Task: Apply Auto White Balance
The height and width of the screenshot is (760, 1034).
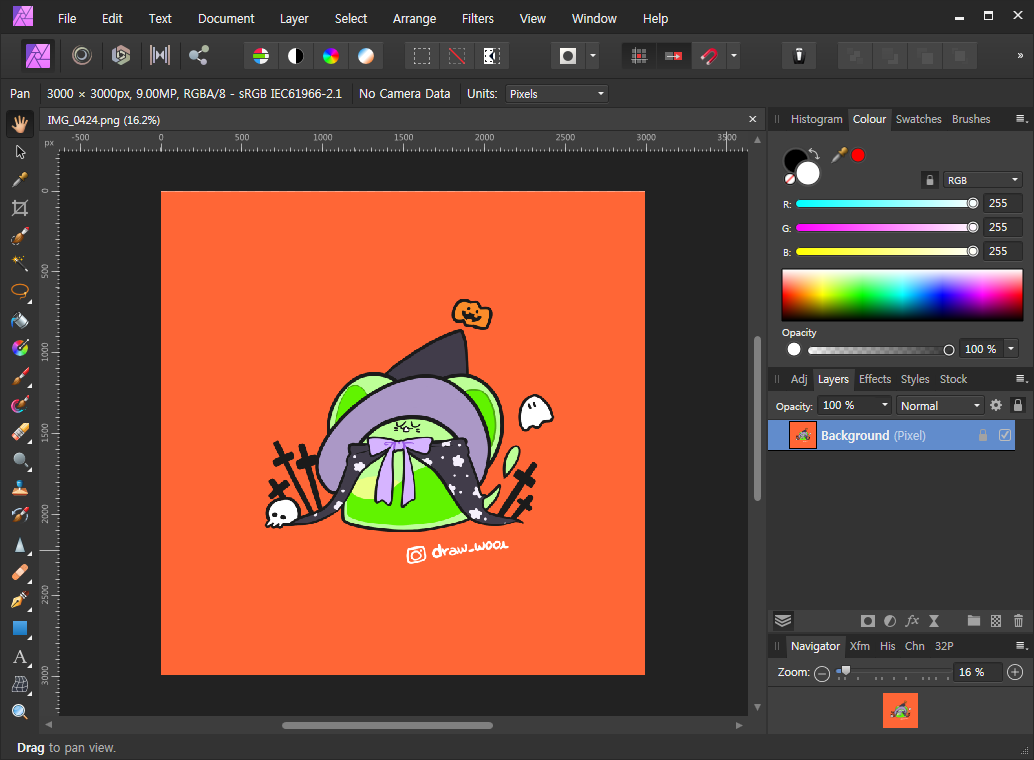Action: point(366,56)
